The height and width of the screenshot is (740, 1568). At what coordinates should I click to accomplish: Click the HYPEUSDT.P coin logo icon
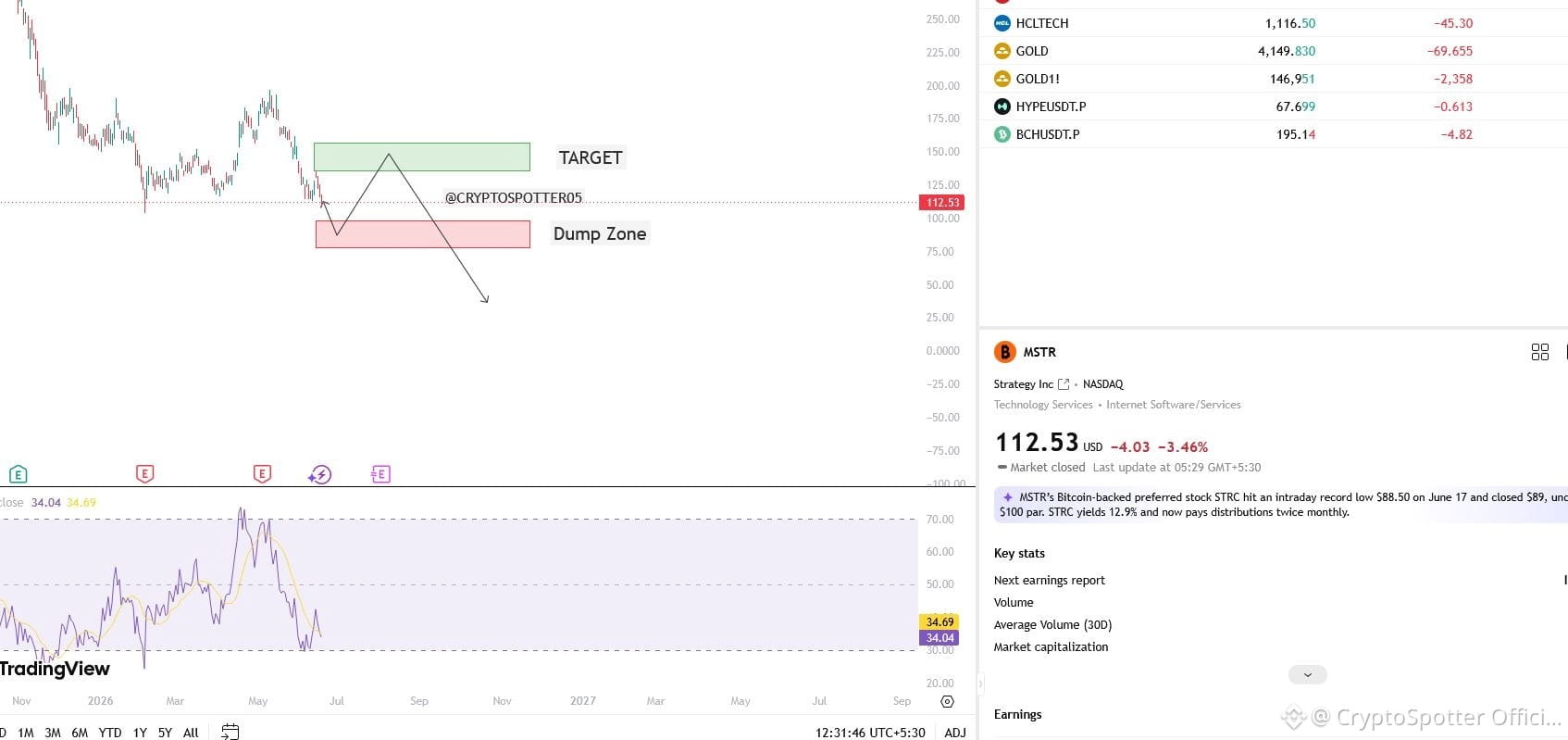pos(1002,107)
